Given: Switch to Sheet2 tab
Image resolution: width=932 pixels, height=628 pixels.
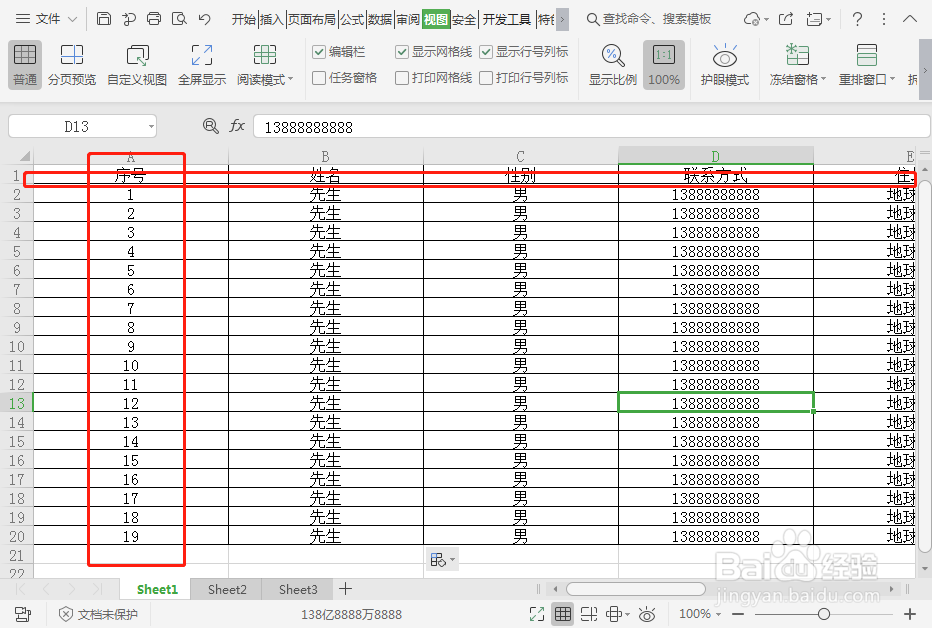Looking at the screenshot, I should 227,589.
